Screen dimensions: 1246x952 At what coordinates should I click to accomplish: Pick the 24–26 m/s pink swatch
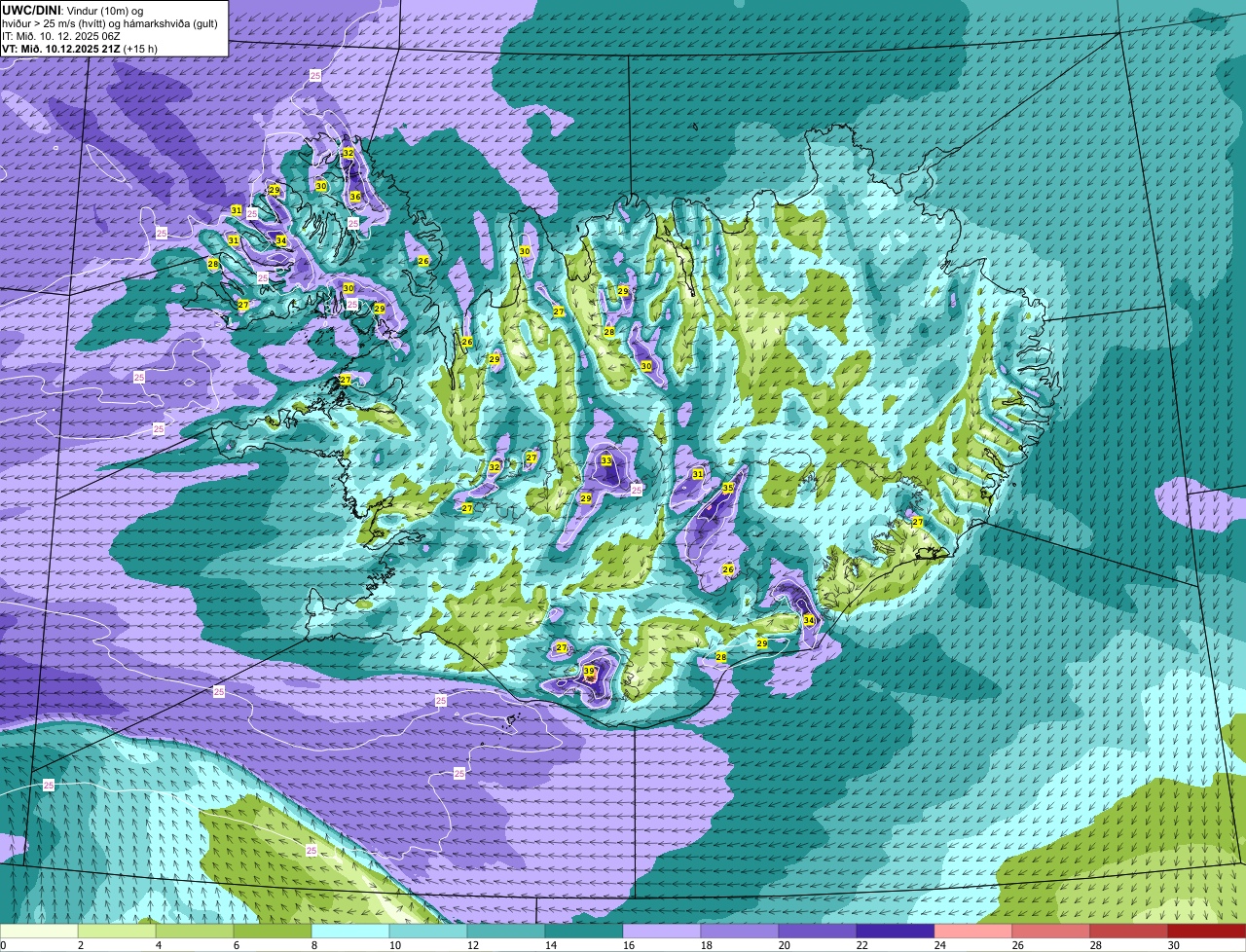point(973,932)
